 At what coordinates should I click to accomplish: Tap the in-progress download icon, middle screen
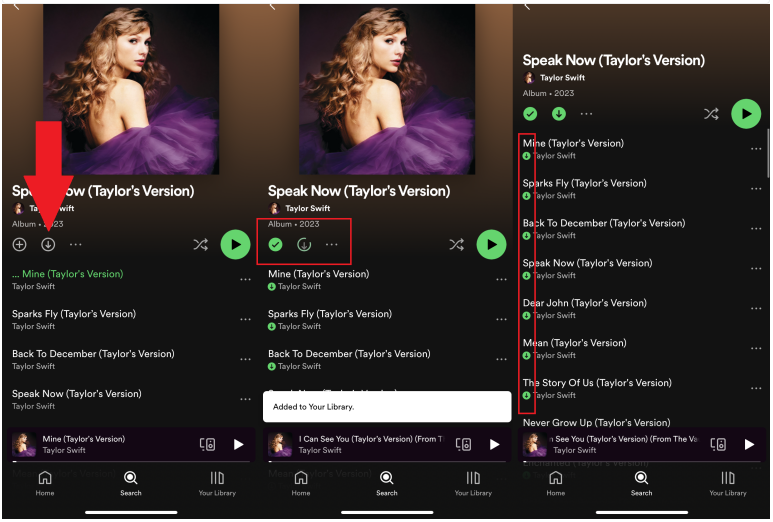[x=304, y=244]
